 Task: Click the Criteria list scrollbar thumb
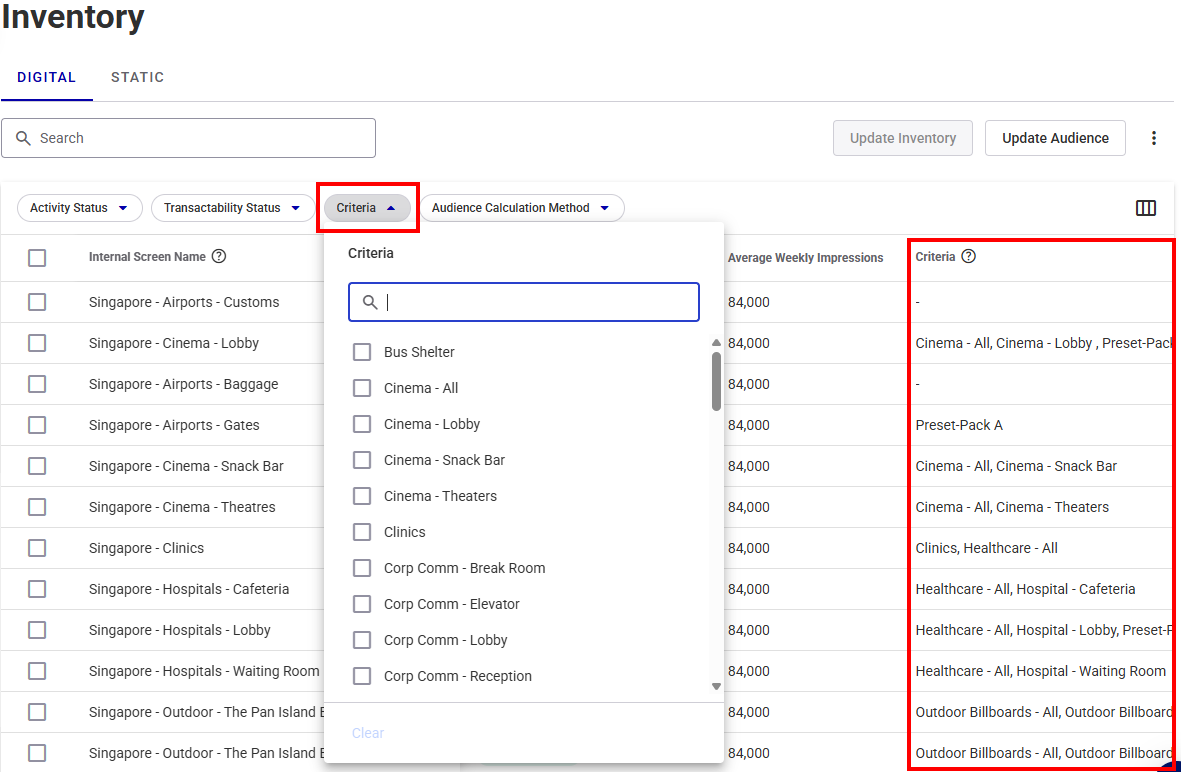click(x=716, y=381)
